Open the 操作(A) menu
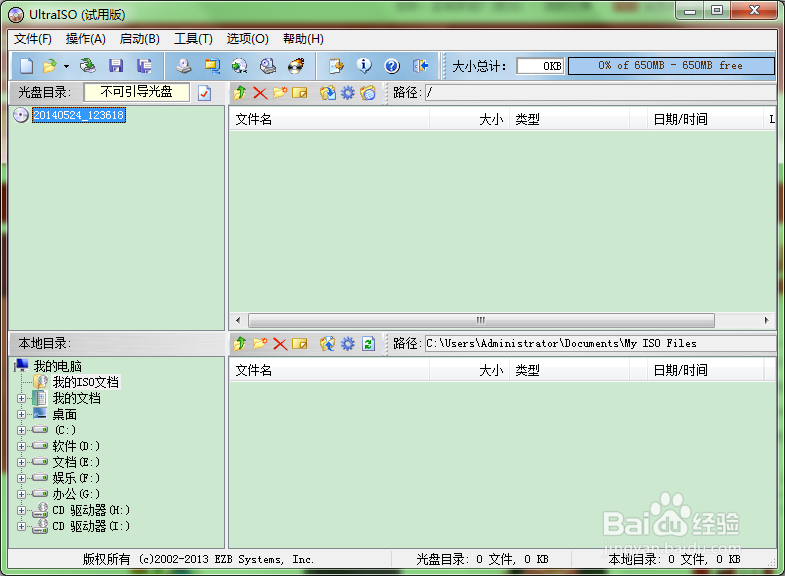The width and height of the screenshot is (785, 576). pyautogui.click(x=86, y=39)
